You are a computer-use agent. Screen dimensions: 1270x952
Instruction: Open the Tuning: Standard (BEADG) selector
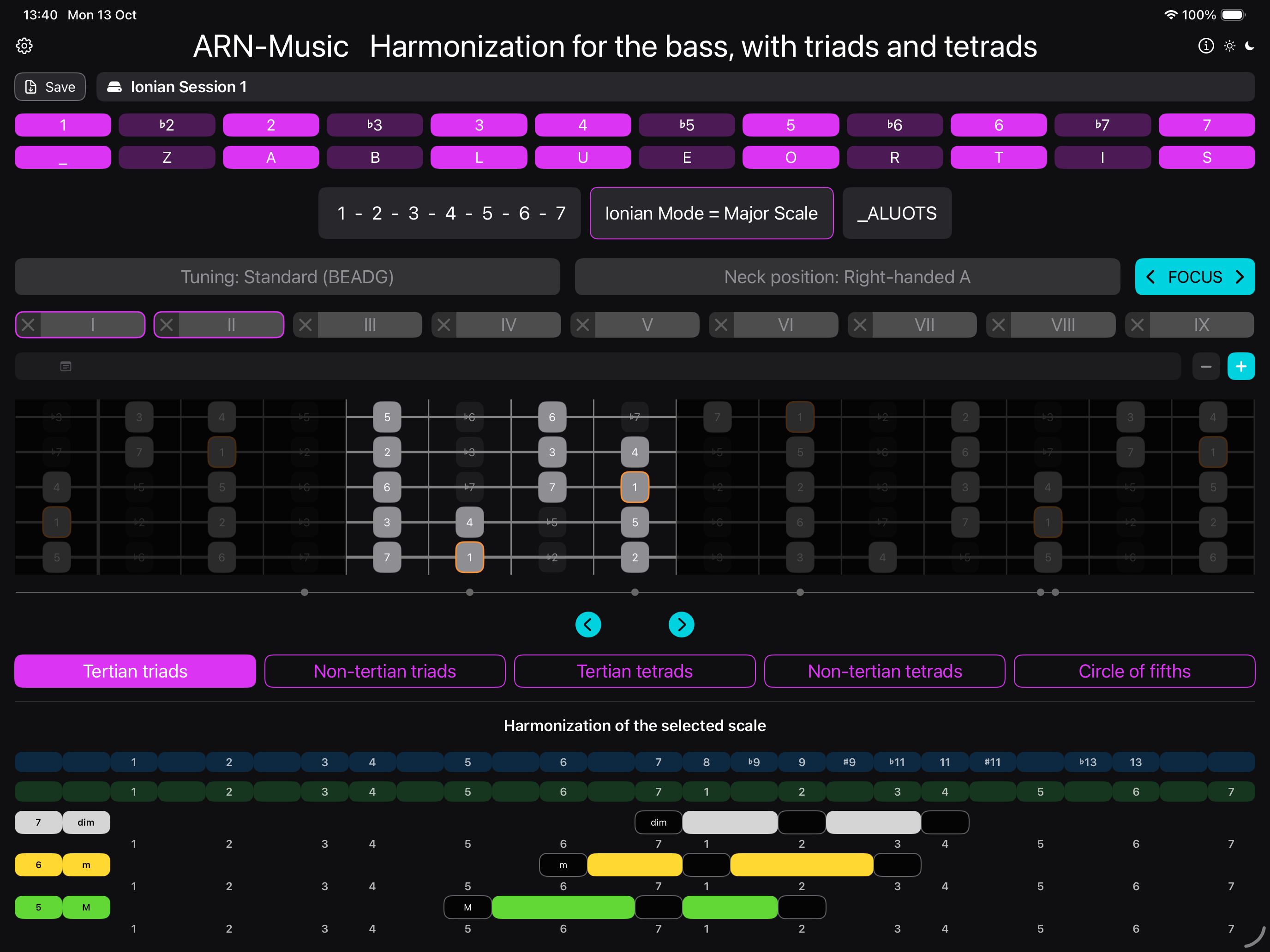coord(287,277)
